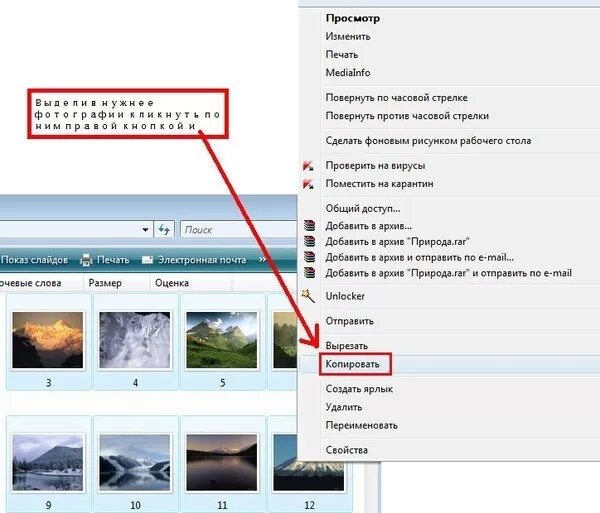Image resolution: width=600 pixels, height=513 pixels.
Task: Choose Вырезать in the context menu
Action: [x=347, y=346]
